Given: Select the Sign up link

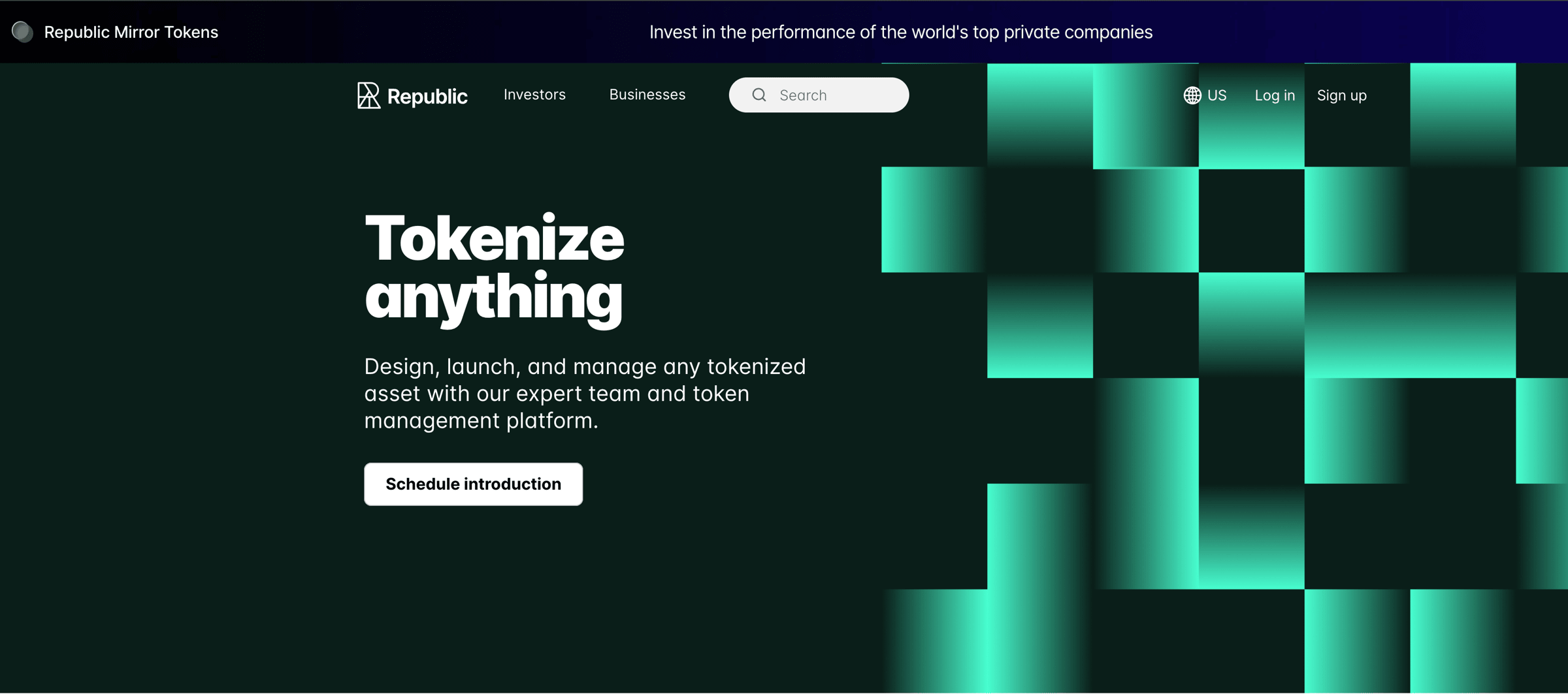Looking at the screenshot, I should pos(1342,95).
